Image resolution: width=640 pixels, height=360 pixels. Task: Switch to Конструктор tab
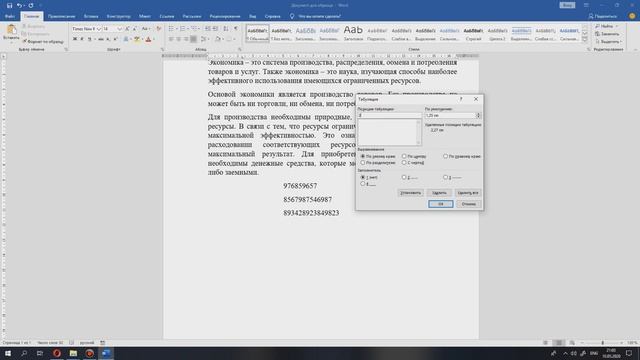[x=118, y=16]
